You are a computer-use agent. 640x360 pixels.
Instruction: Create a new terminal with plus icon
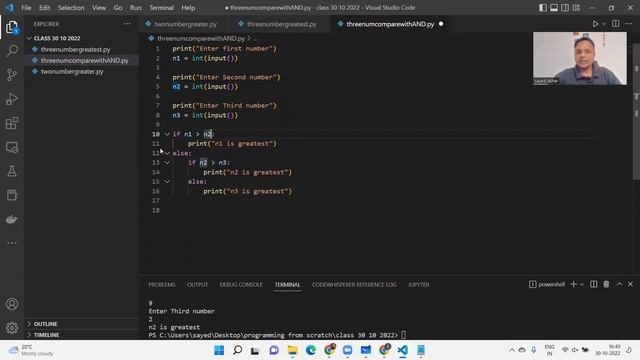point(573,284)
